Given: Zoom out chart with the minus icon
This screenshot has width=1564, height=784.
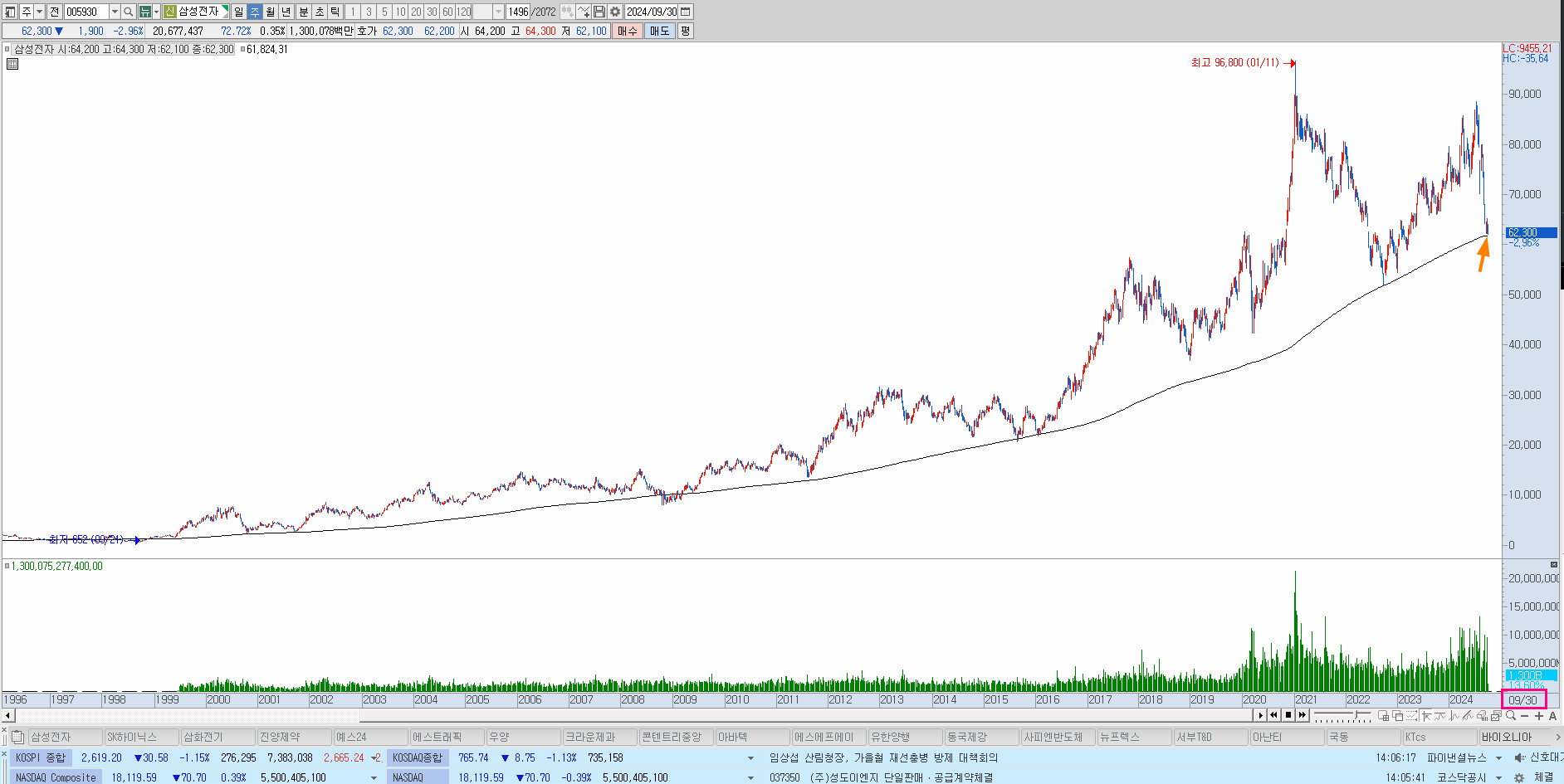Looking at the screenshot, I should [1524, 716].
